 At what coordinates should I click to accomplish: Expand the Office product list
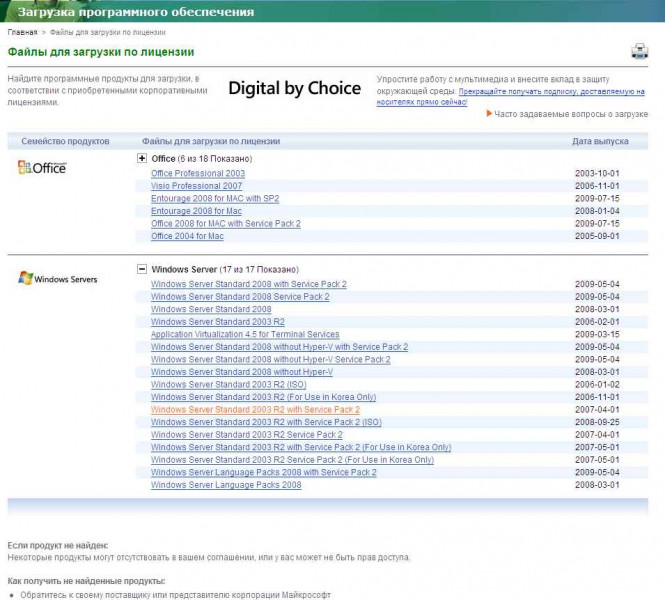(142, 158)
